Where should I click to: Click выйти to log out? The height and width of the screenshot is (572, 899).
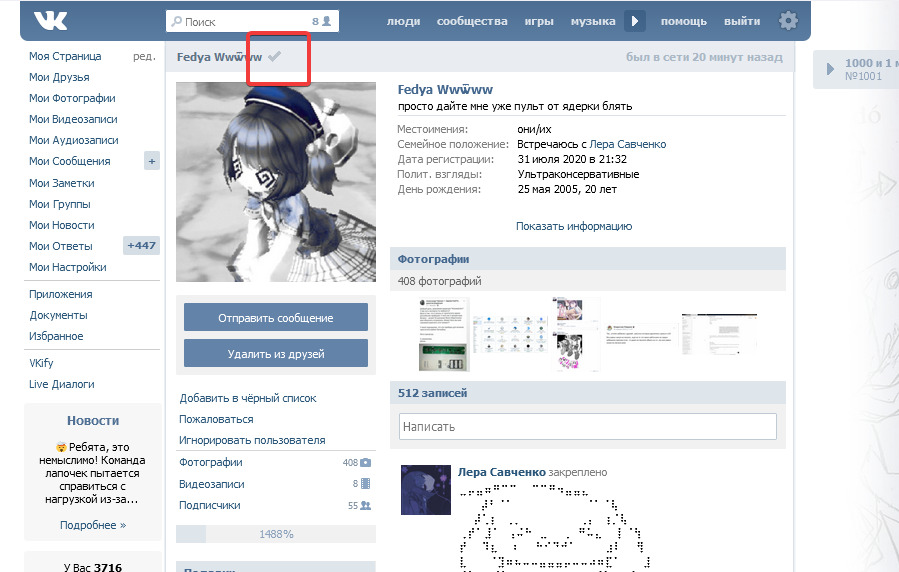[742, 21]
